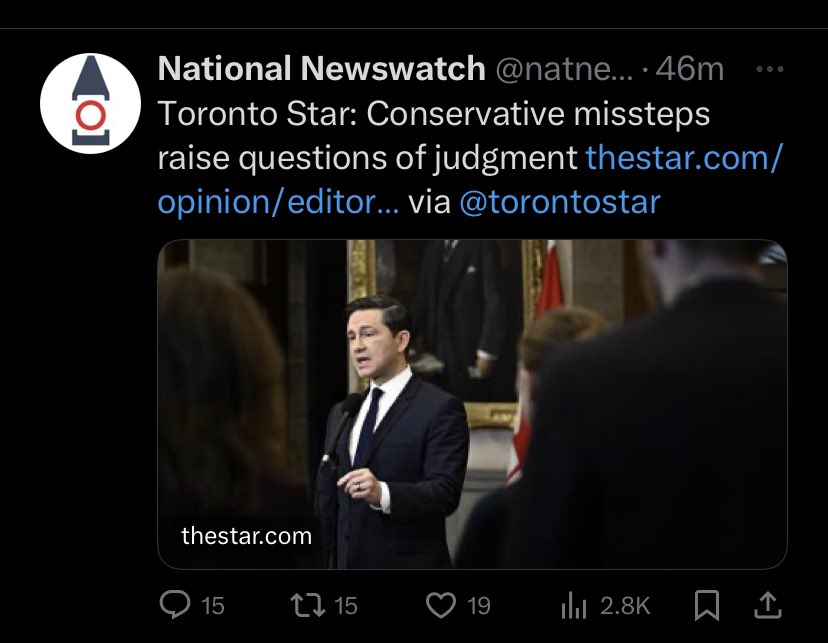Click the reply count of 15
This screenshot has height=643, width=828.
point(213,606)
